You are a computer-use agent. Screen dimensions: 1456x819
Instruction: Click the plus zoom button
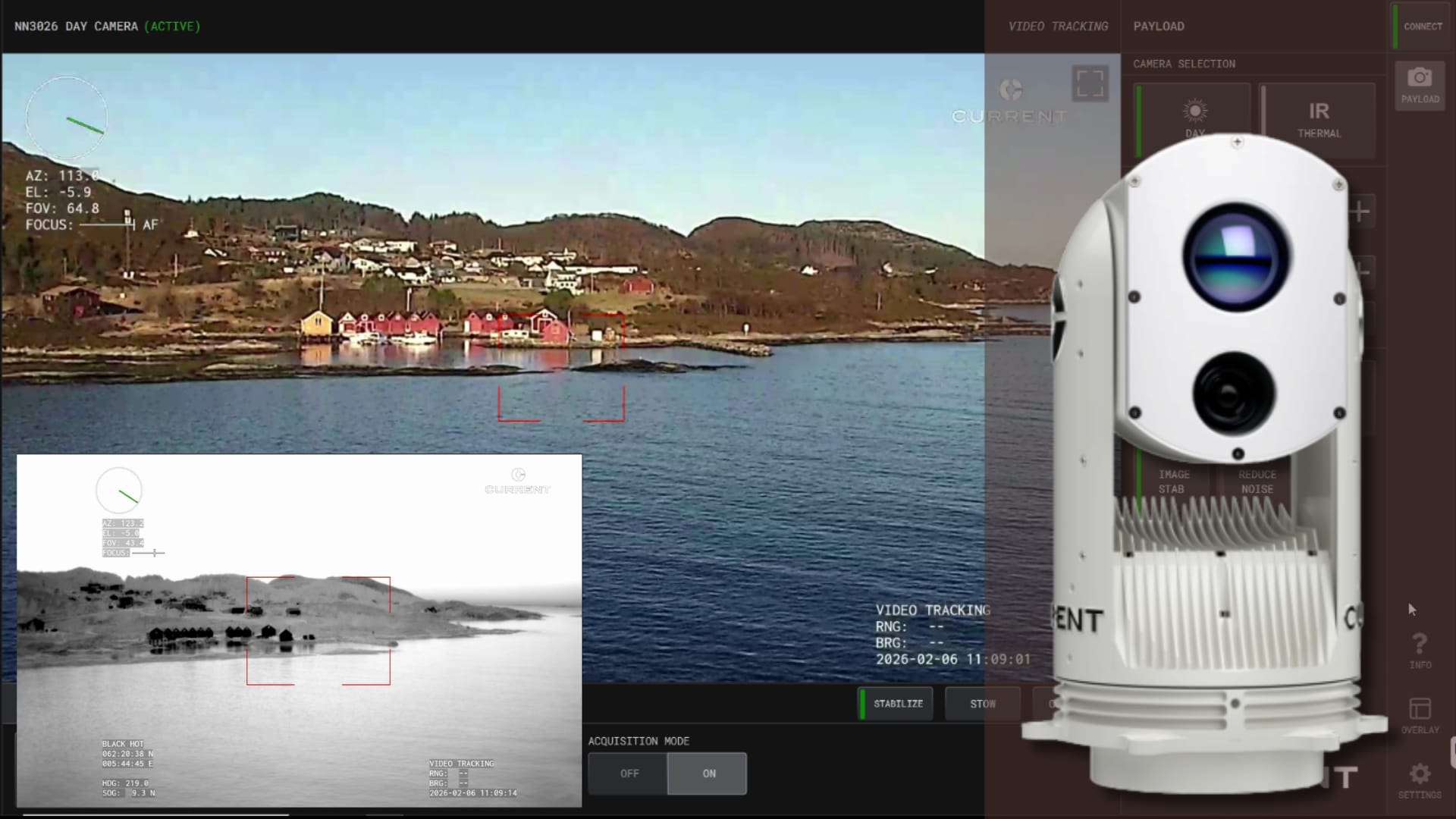[1360, 211]
